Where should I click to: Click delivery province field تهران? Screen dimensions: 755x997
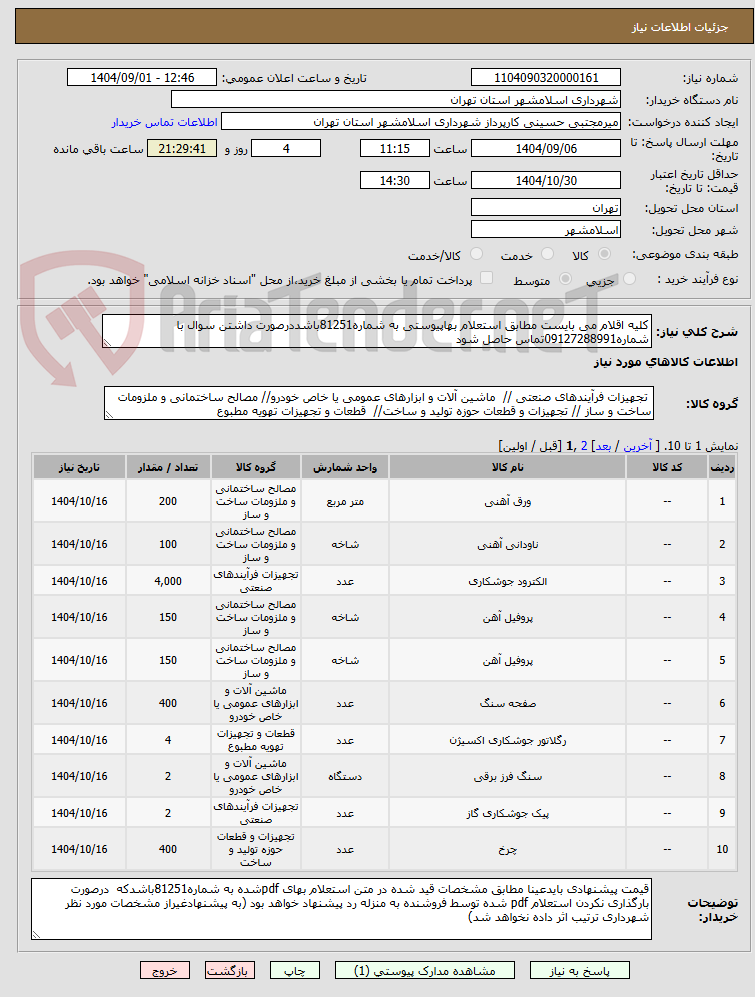546,207
